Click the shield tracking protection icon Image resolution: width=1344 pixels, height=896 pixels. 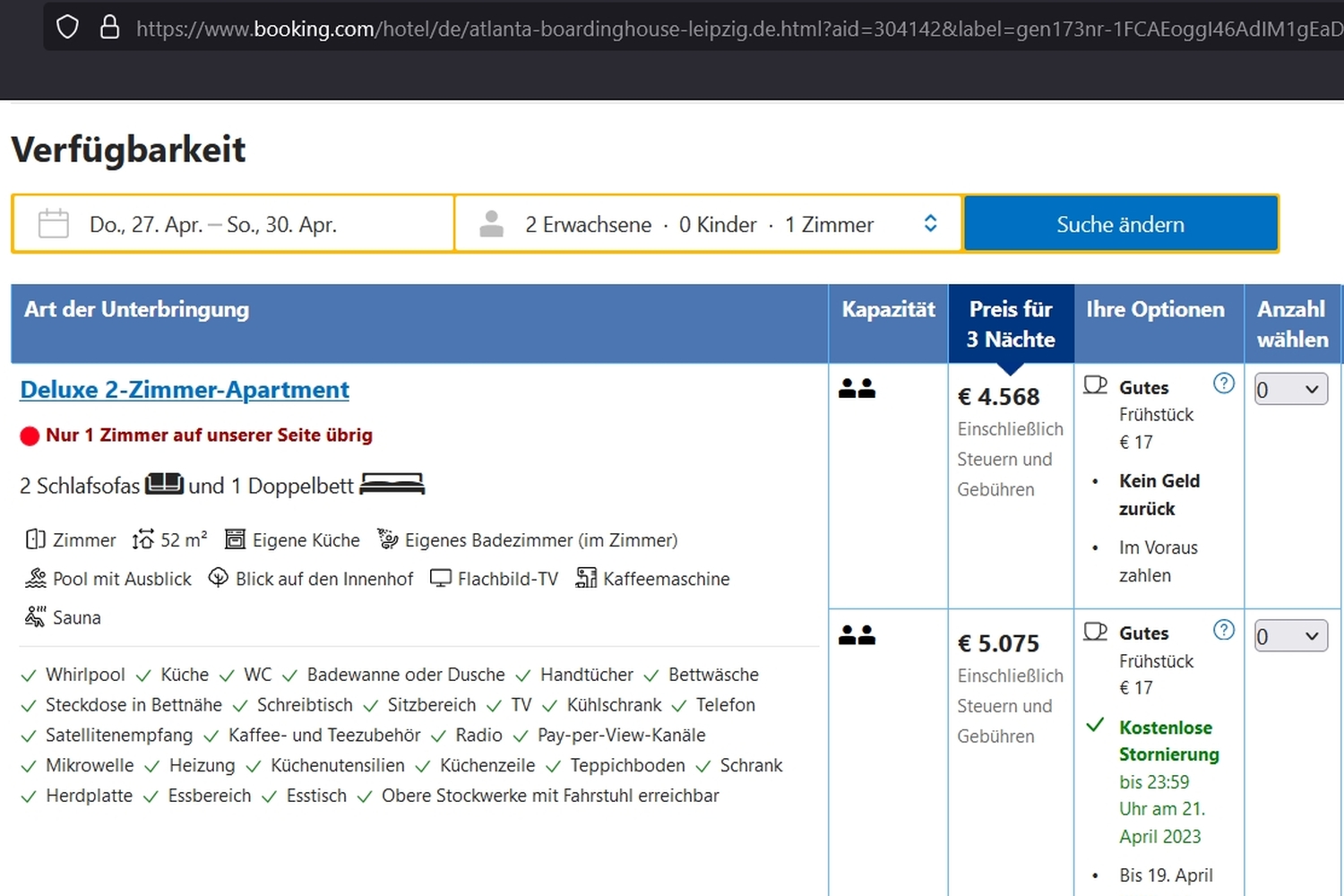[x=67, y=28]
